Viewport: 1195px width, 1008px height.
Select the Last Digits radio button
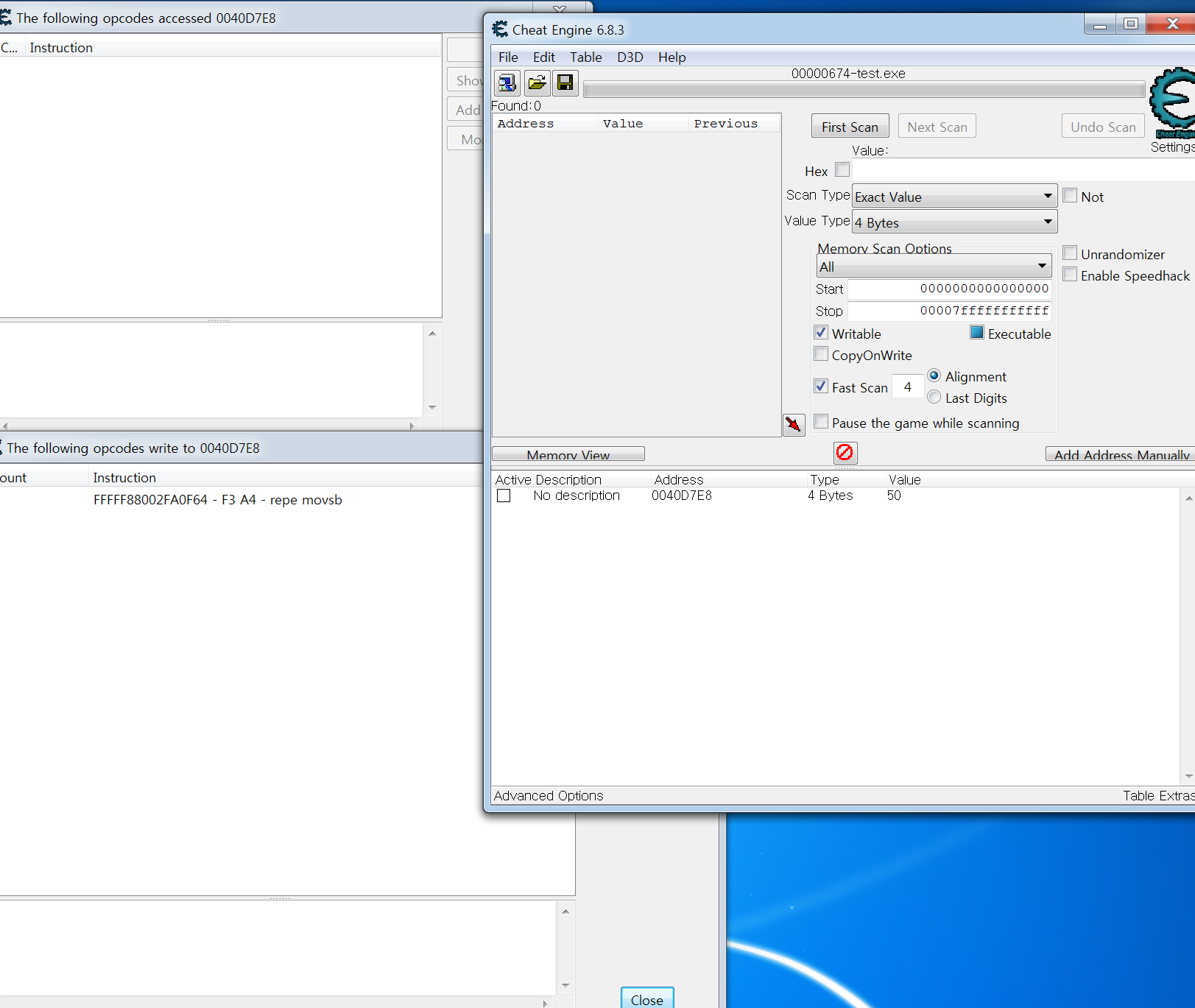pyautogui.click(x=934, y=398)
